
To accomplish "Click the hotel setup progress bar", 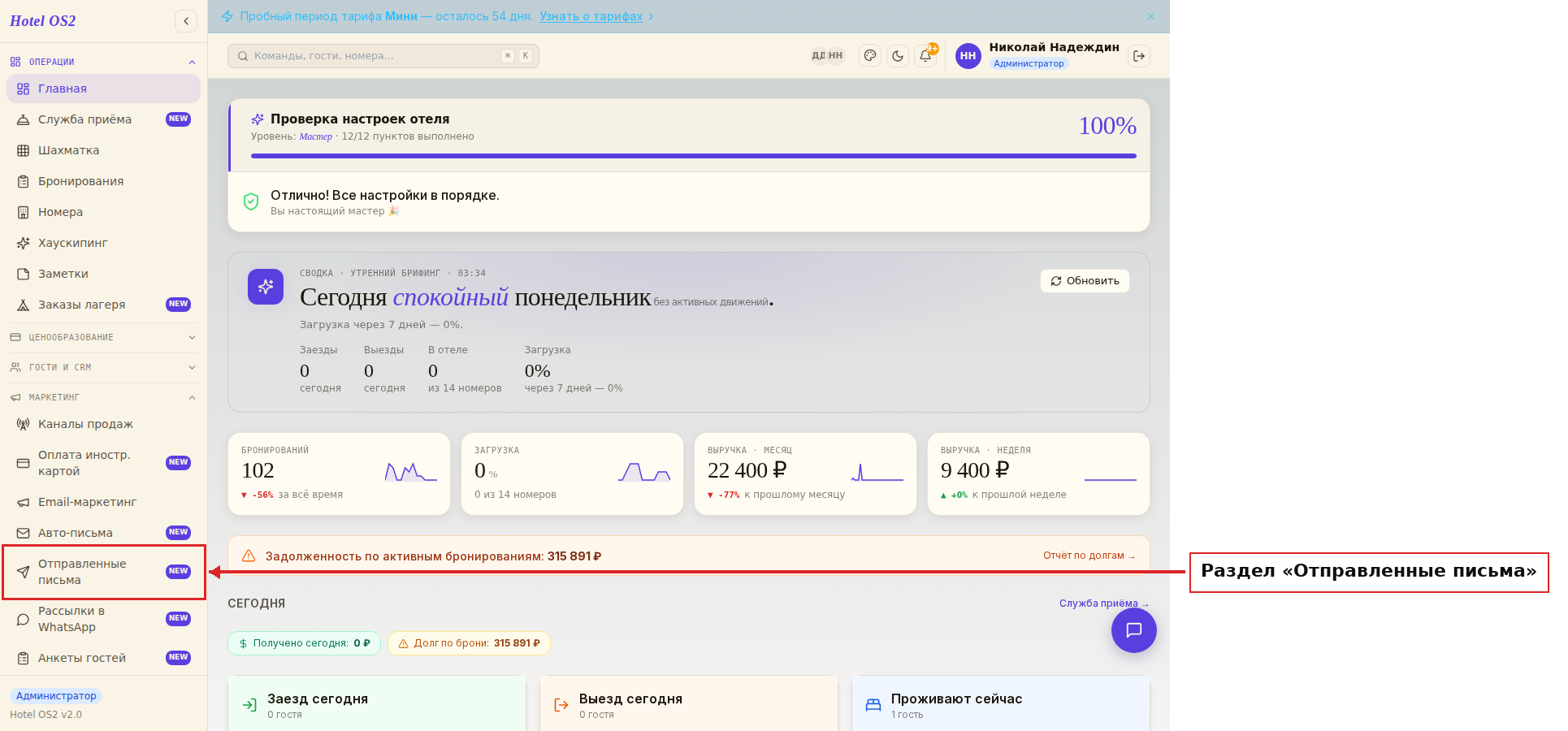I will click(x=693, y=156).
